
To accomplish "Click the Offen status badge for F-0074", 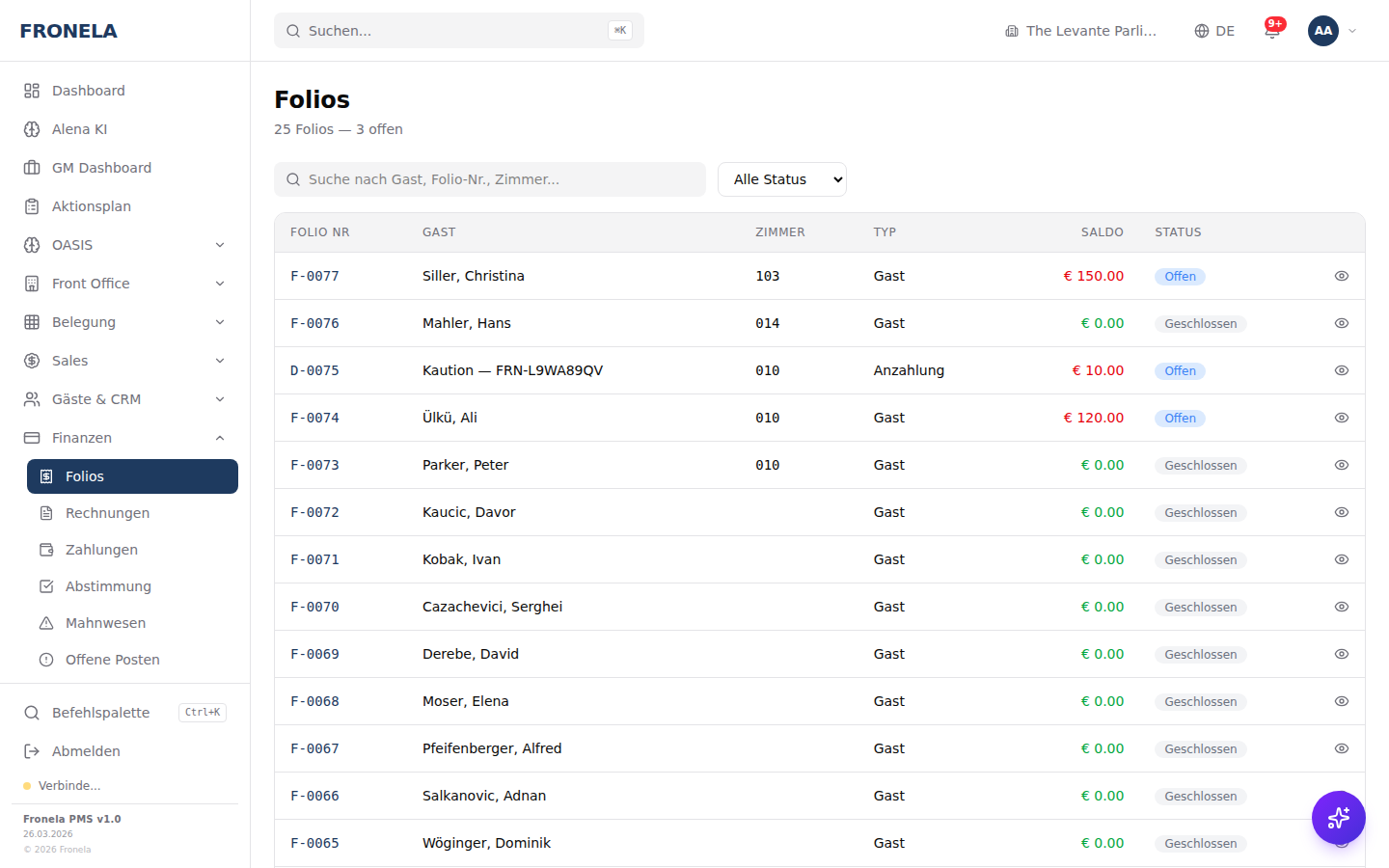I will [1180, 419].
